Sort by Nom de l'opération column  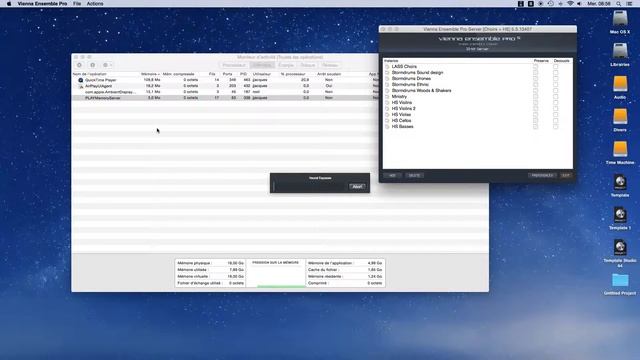pos(89,74)
